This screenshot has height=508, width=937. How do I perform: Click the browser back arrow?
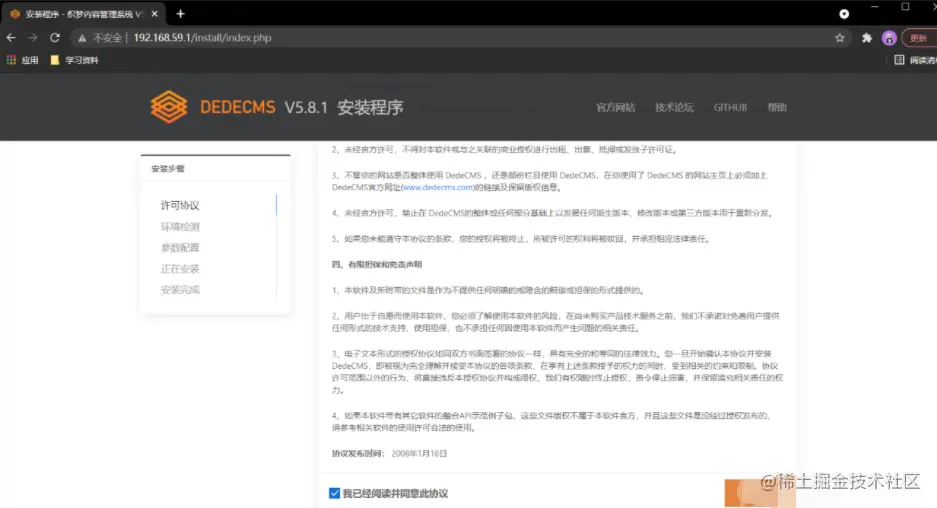coord(11,38)
